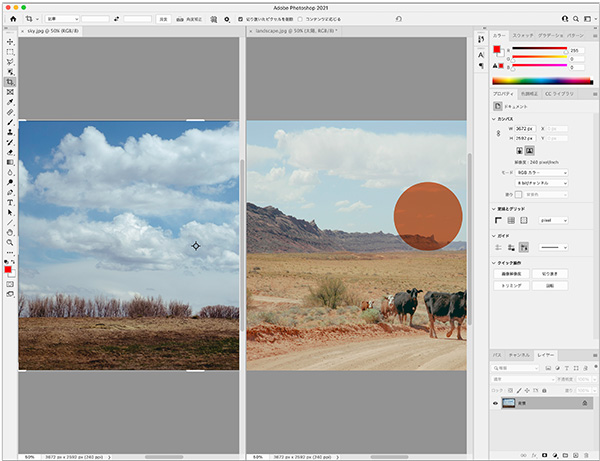Toggle rulers in Rulers & Grids section

pyautogui.click(x=498, y=220)
